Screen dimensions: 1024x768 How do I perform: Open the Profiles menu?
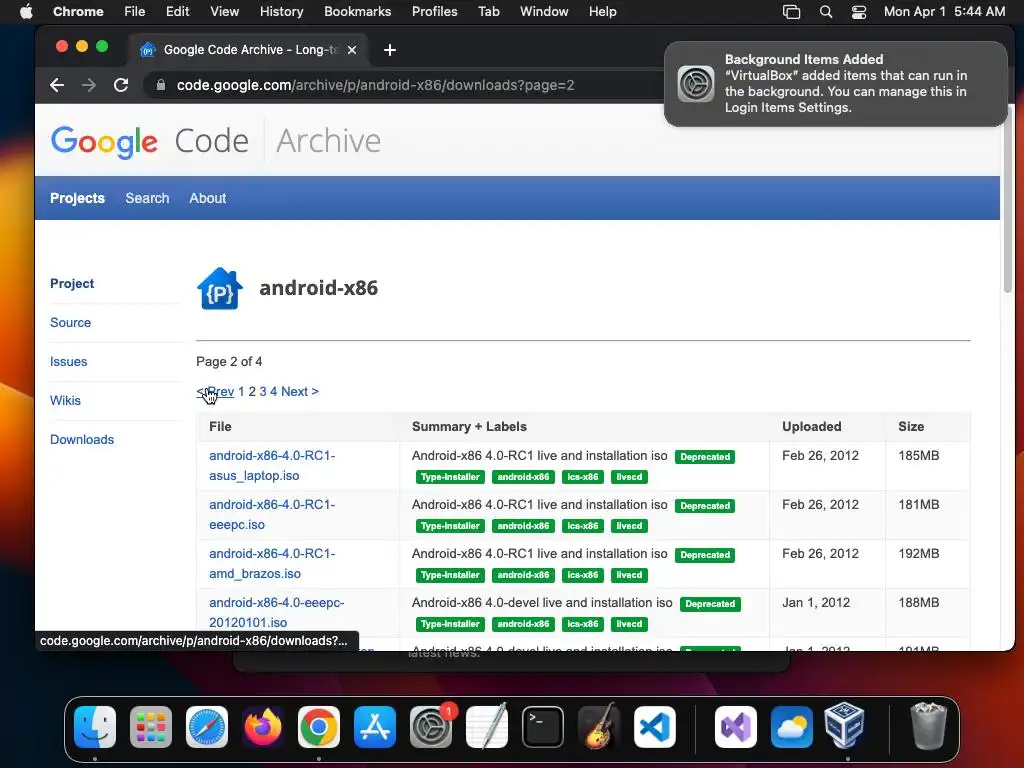434,11
